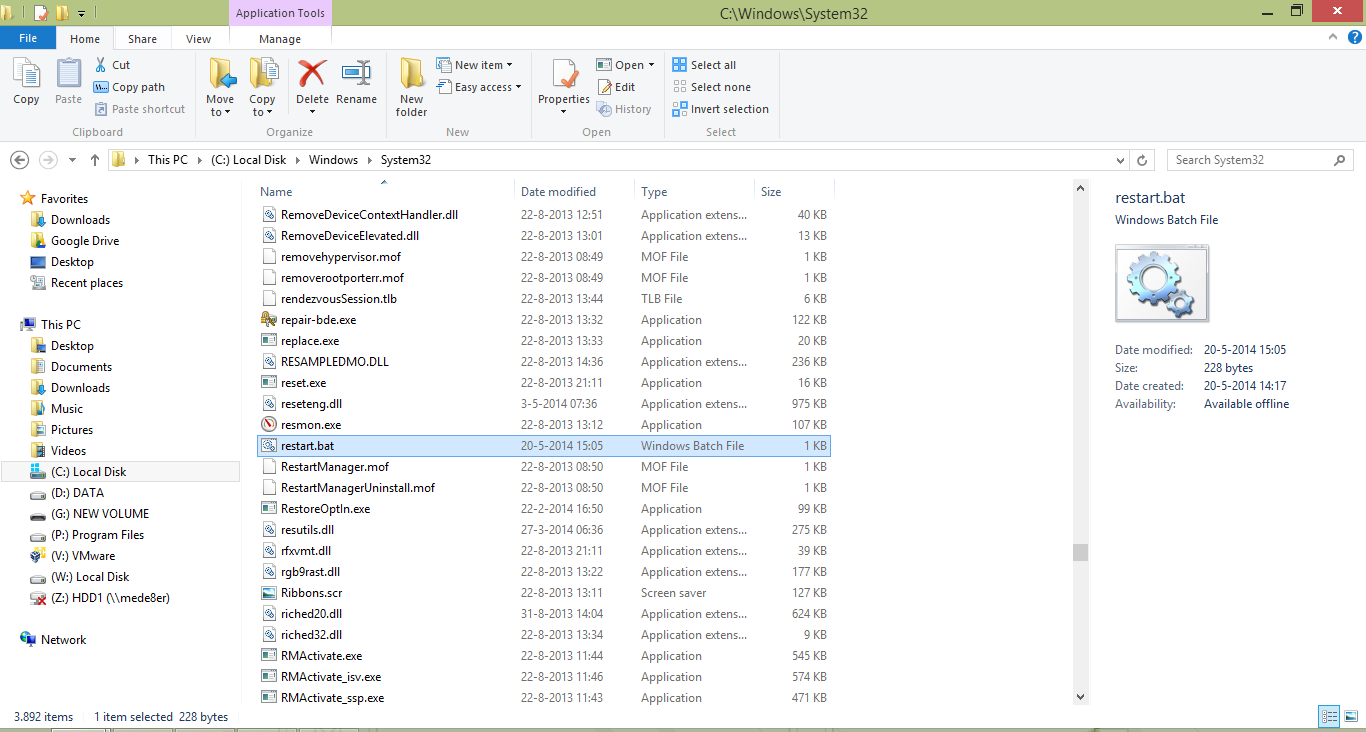Click Windows in the address breadcrumb

[x=333, y=160]
